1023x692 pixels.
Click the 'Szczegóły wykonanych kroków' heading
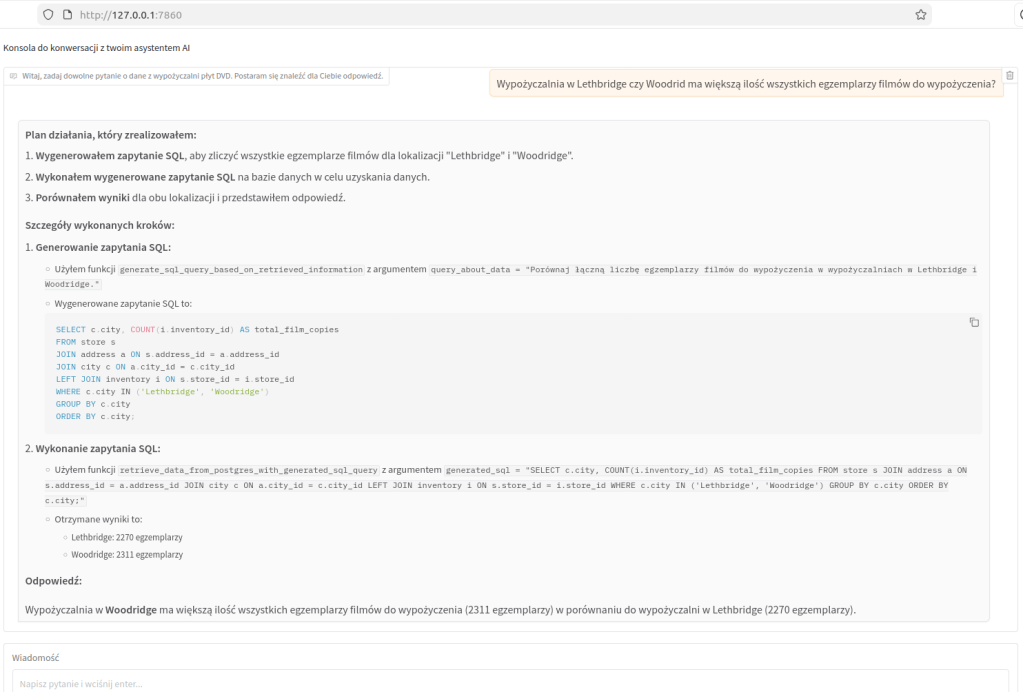coord(100,224)
